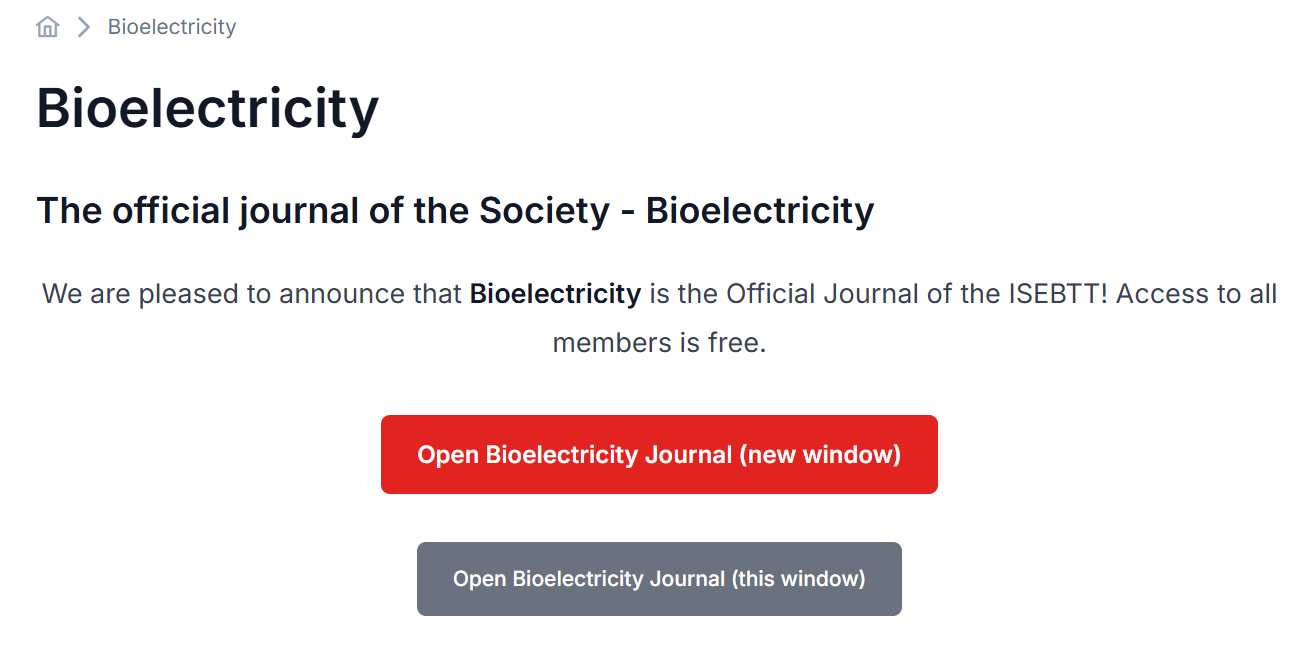
Task: Click the breadcrumb chevron separator
Action: coord(84,27)
